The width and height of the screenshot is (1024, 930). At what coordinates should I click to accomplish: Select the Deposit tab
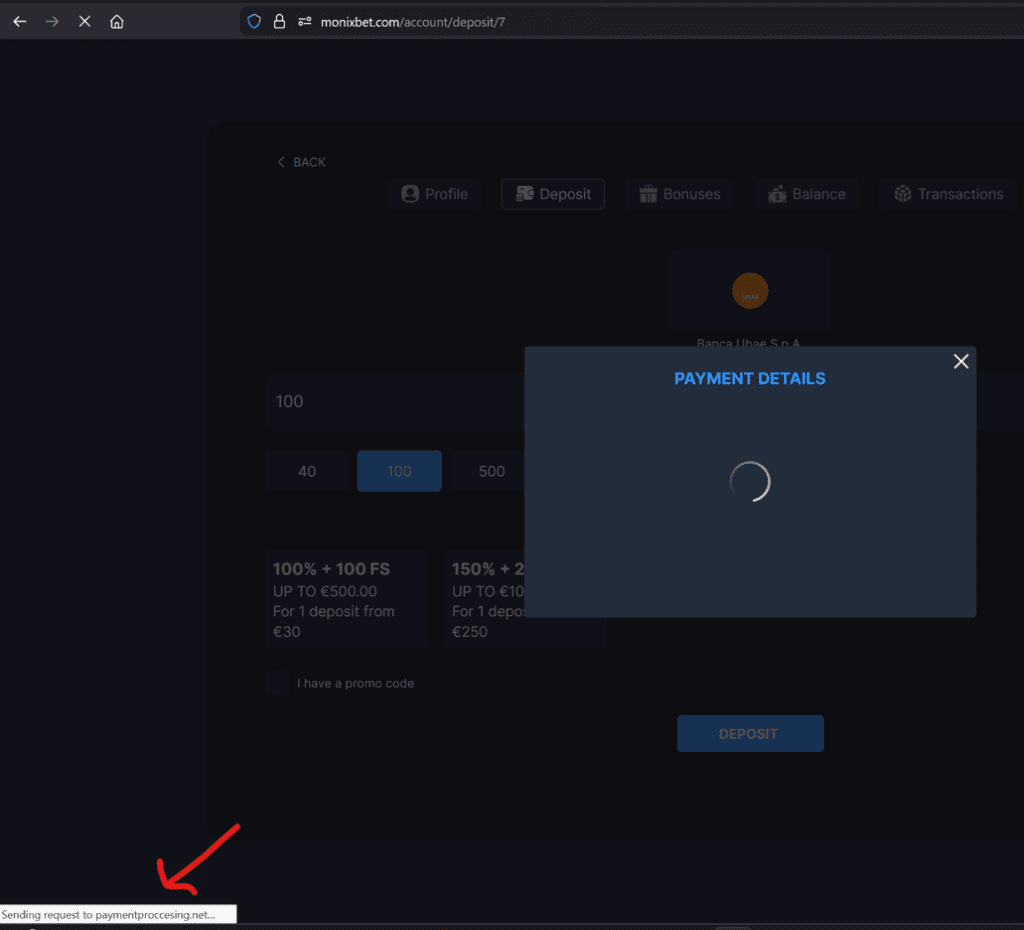[x=553, y=194]
